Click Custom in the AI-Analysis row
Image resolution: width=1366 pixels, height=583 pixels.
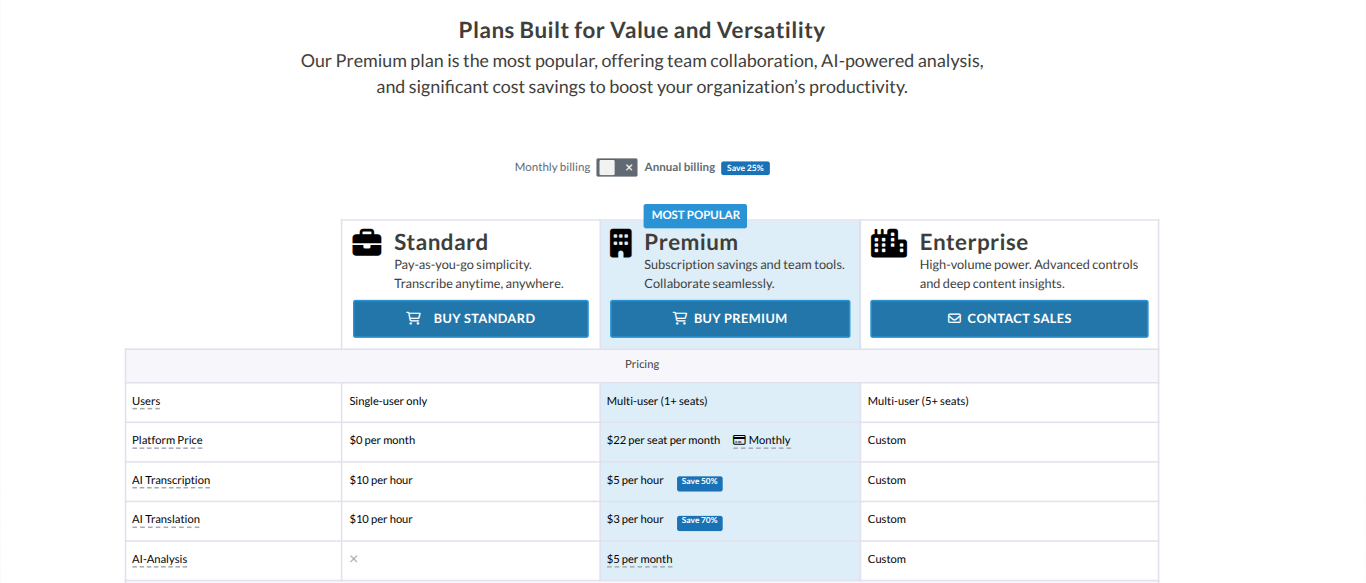tap(887, 559)
